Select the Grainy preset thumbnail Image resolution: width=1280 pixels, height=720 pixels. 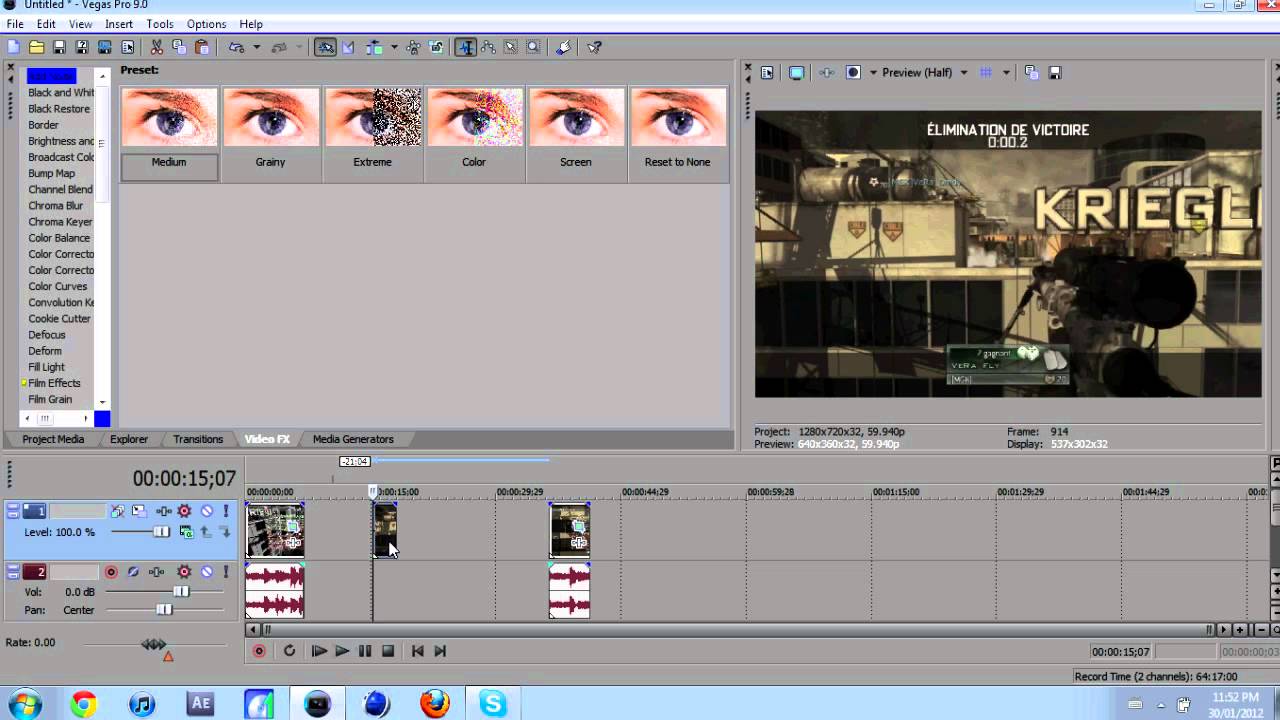tap(270, 117)
